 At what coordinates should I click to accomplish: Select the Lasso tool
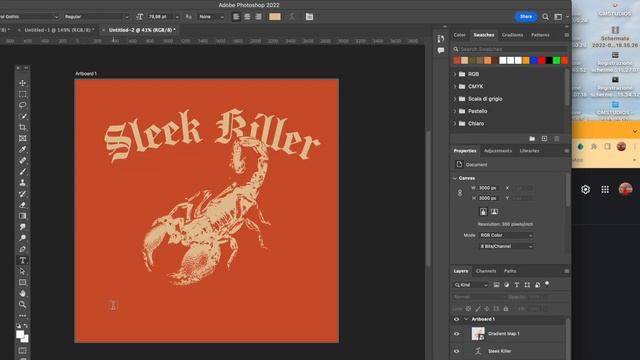point(22,105)
